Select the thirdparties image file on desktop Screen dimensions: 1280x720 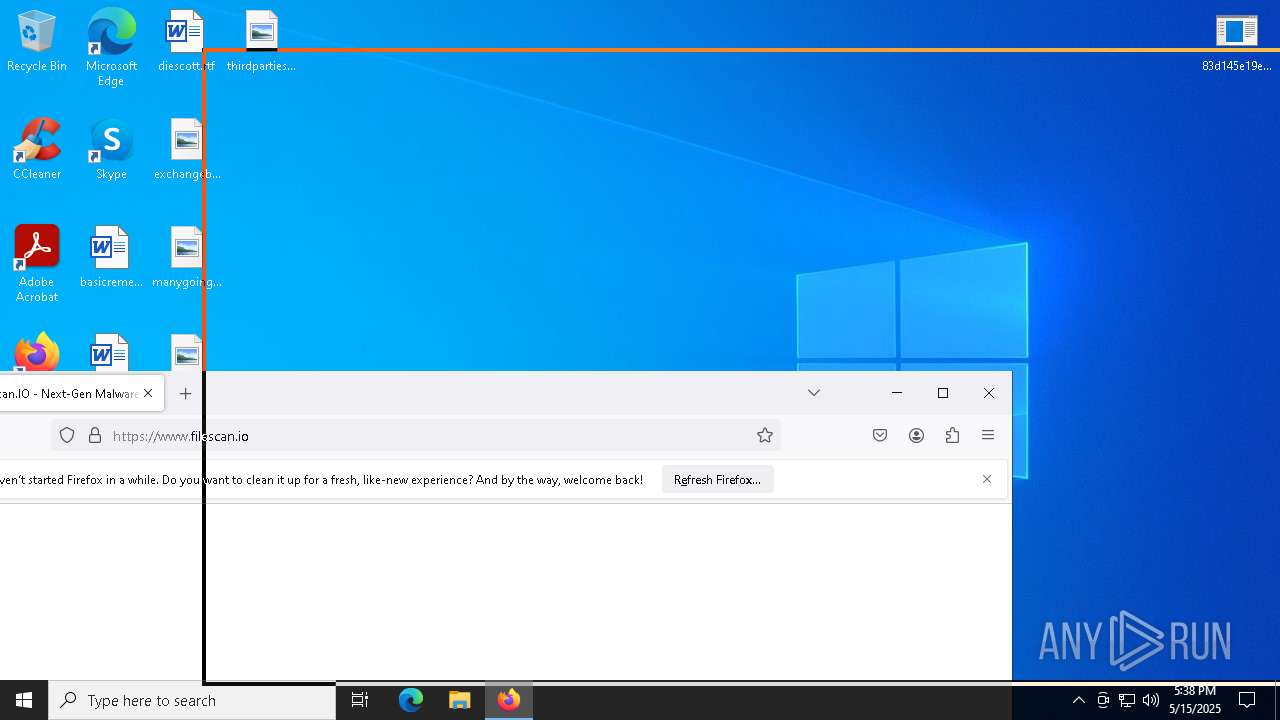coord(261,41)
